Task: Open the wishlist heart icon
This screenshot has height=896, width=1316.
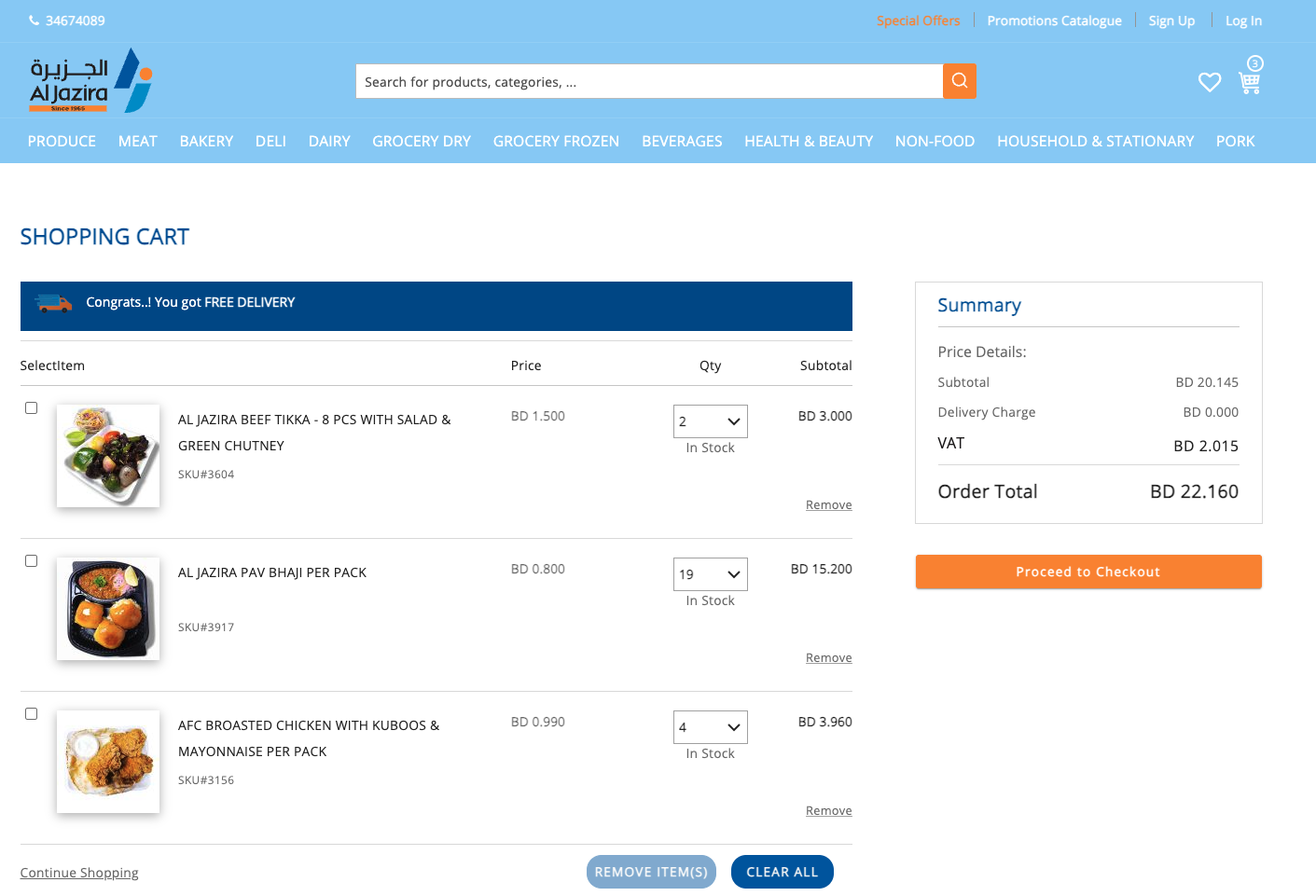Action: (1210, 82)
